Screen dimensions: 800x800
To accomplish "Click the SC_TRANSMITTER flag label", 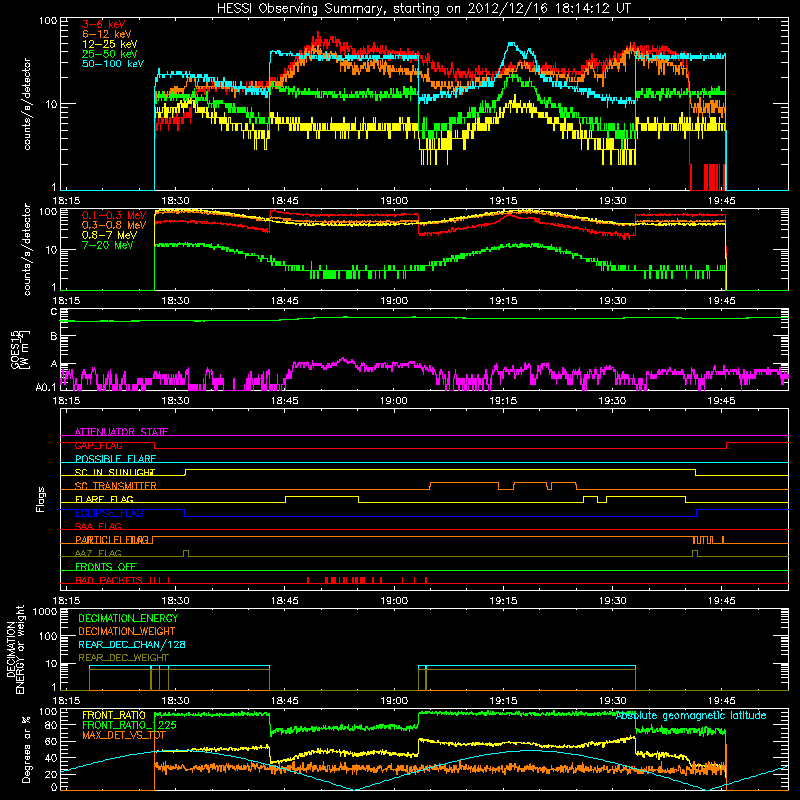I will pos(116,486).
